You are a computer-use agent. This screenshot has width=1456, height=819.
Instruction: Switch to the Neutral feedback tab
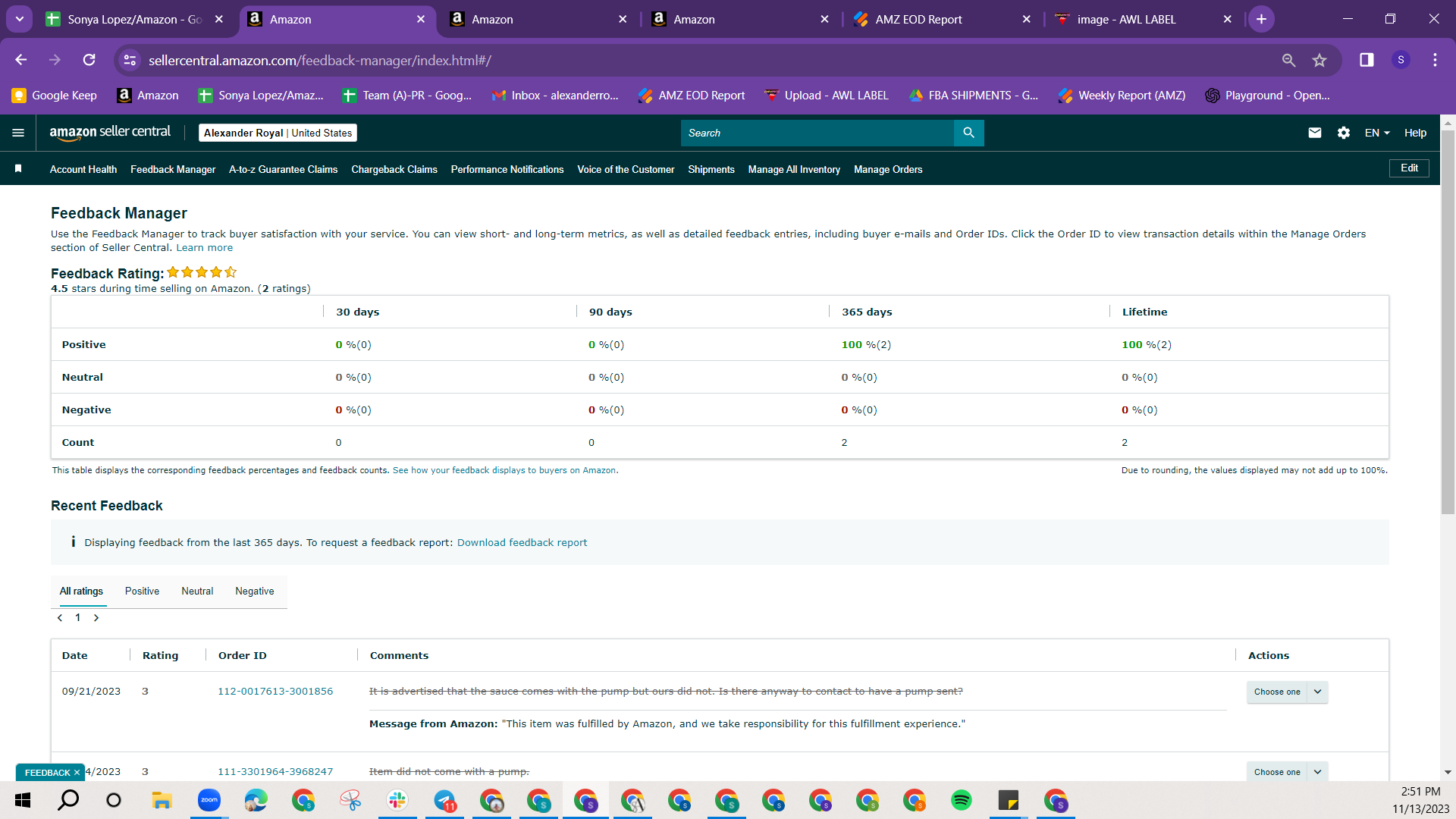click(197, 591)
